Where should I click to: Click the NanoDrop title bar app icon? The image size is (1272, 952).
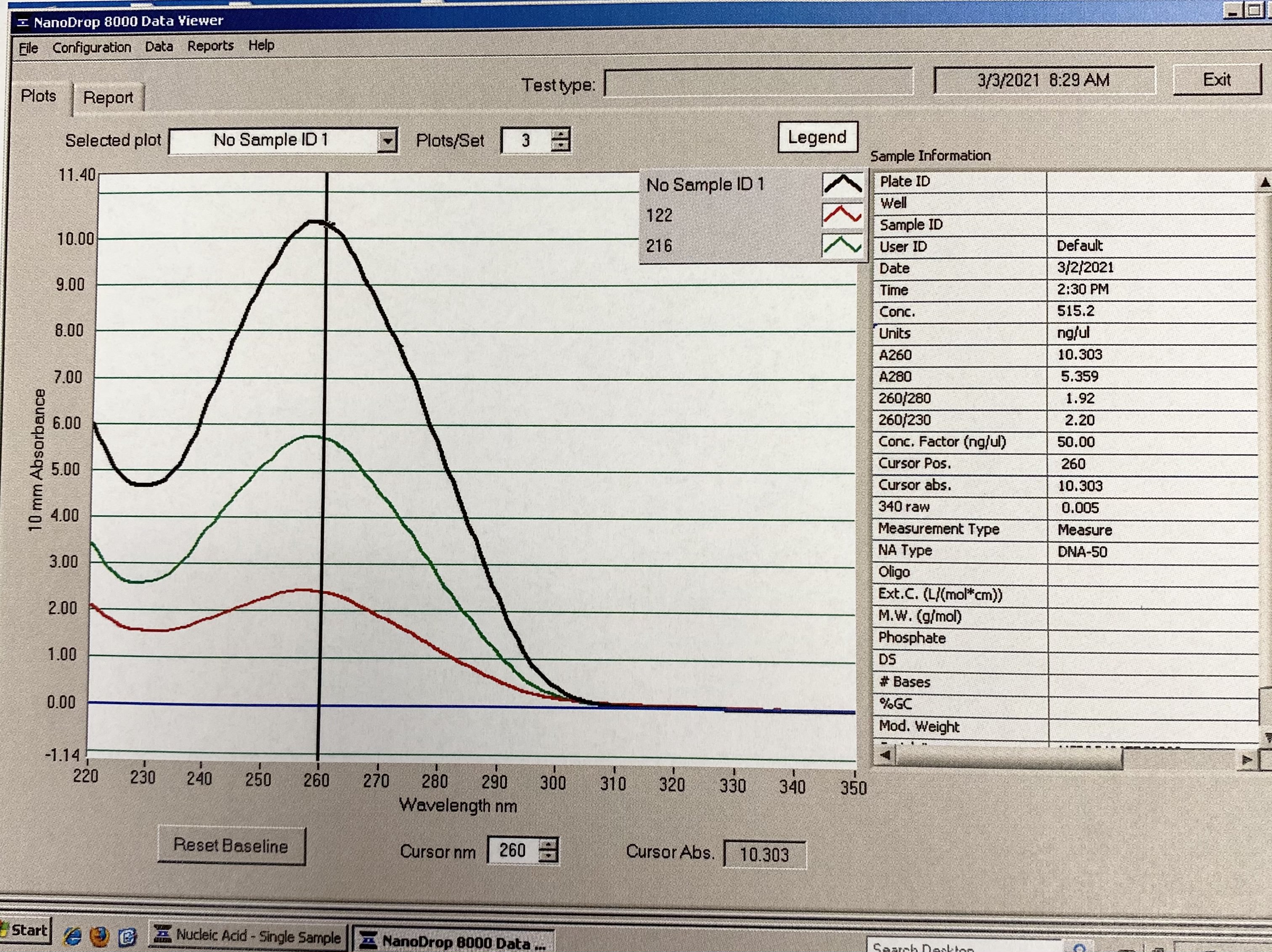(23, 22)
